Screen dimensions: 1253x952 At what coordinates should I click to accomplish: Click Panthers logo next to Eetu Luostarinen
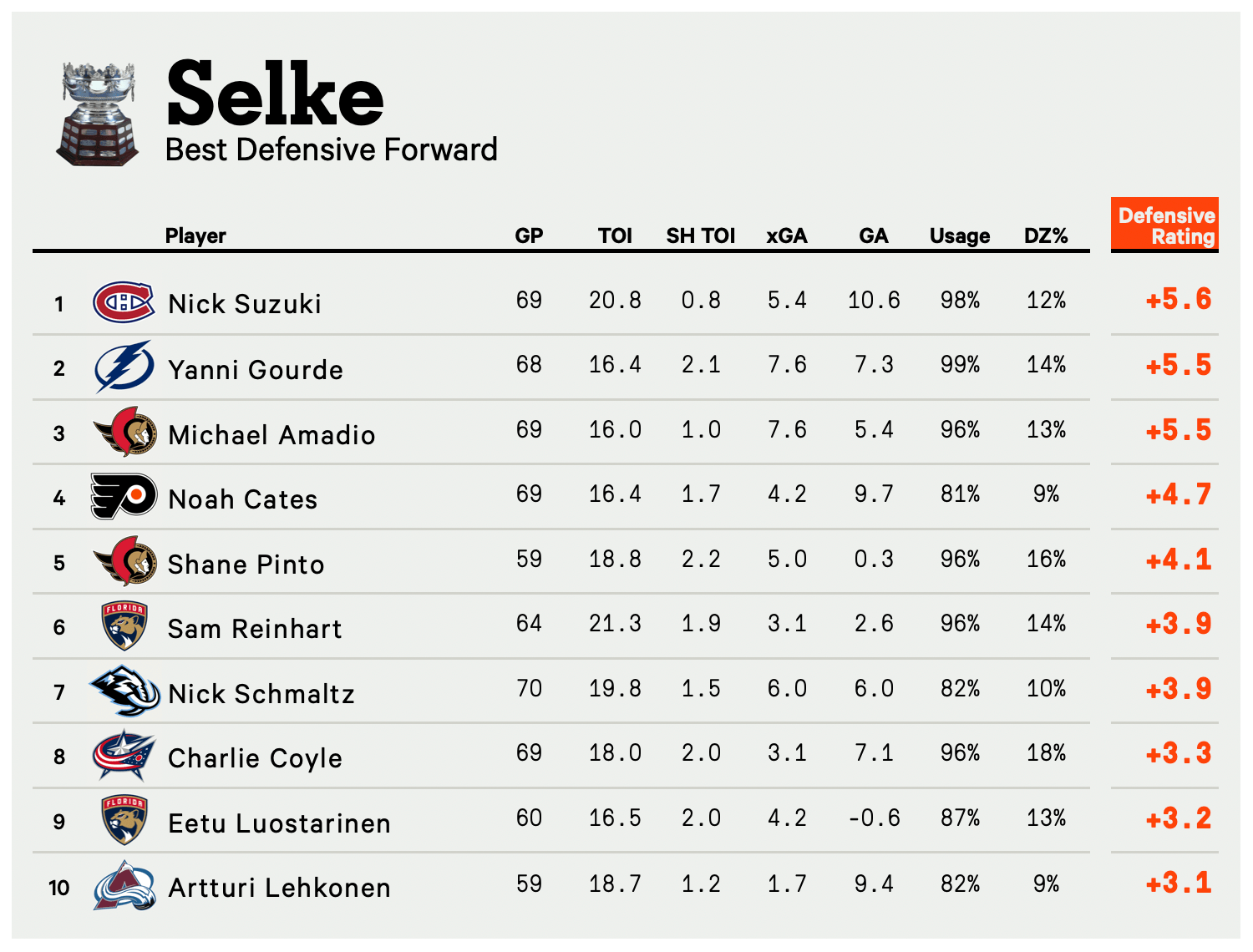[124, 821]
